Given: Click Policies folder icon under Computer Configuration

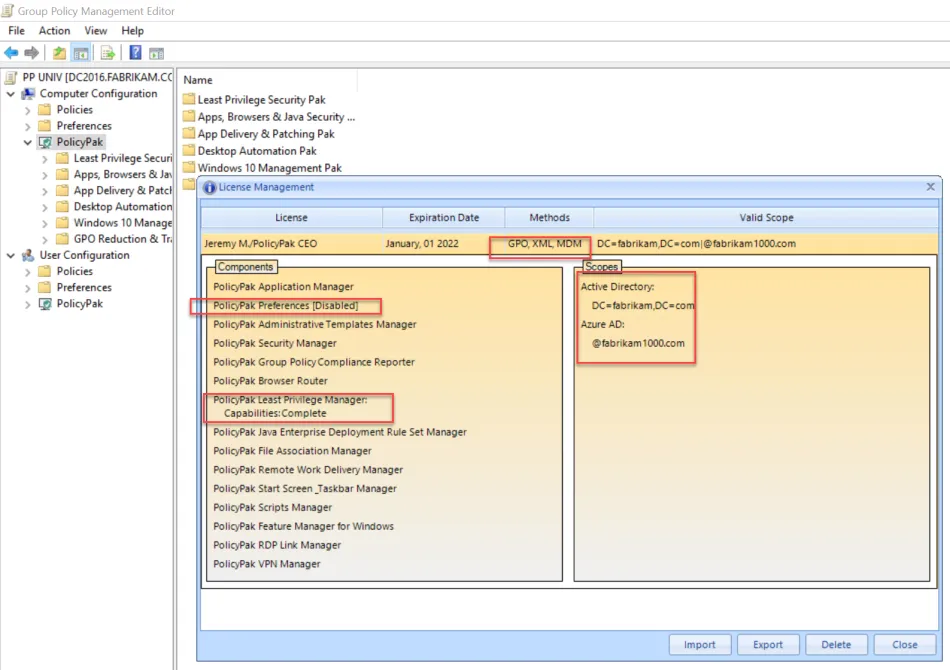Looking at the screenshot, I should pos(44,110).
